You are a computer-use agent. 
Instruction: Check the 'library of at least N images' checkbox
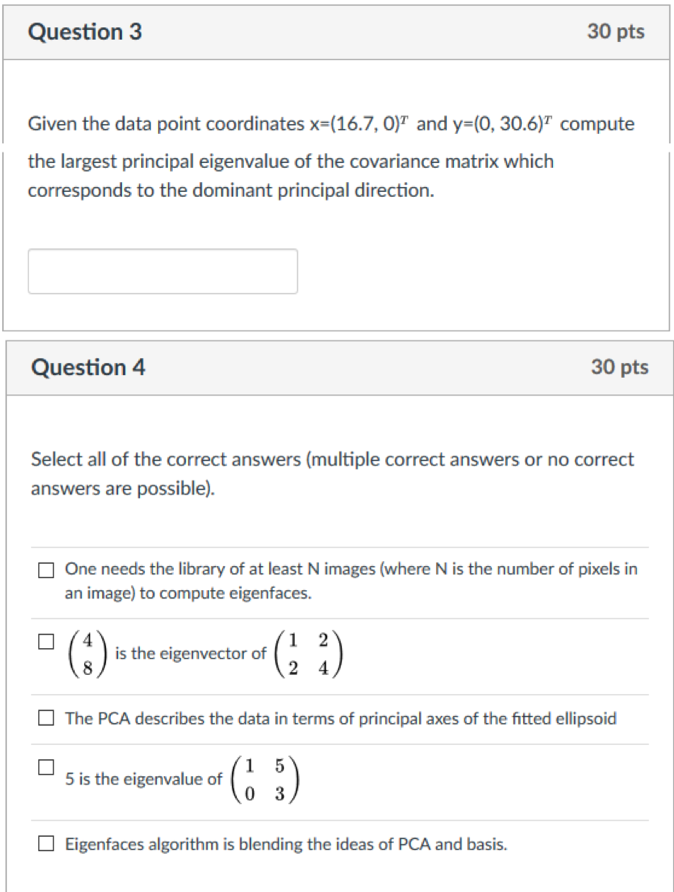pyautogui.click(x=46, y=570)
